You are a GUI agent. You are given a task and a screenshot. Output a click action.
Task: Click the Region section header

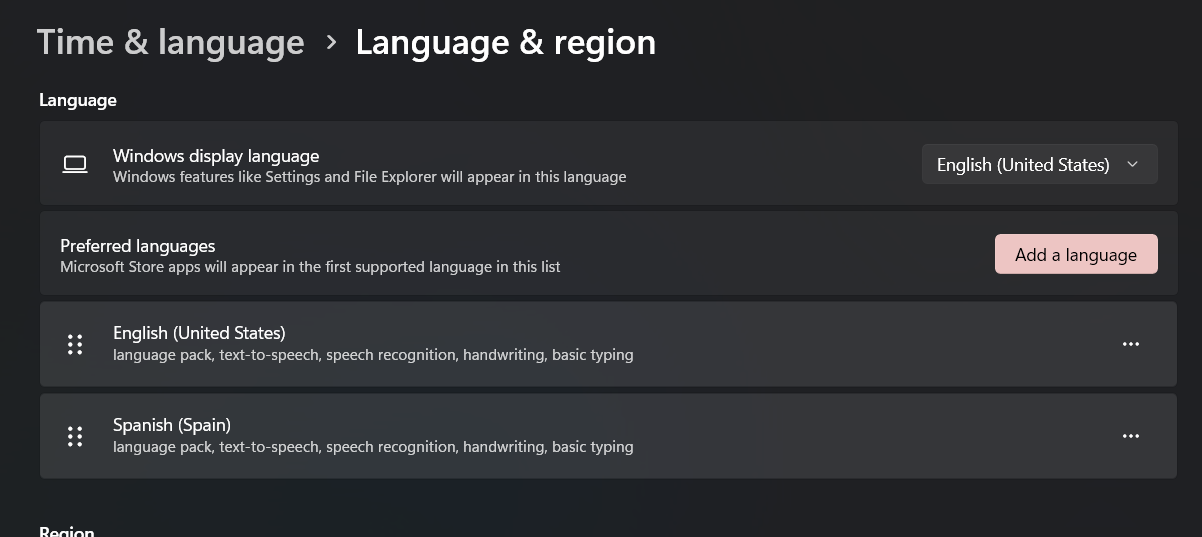pyautogui.click(x=67, y=530)
